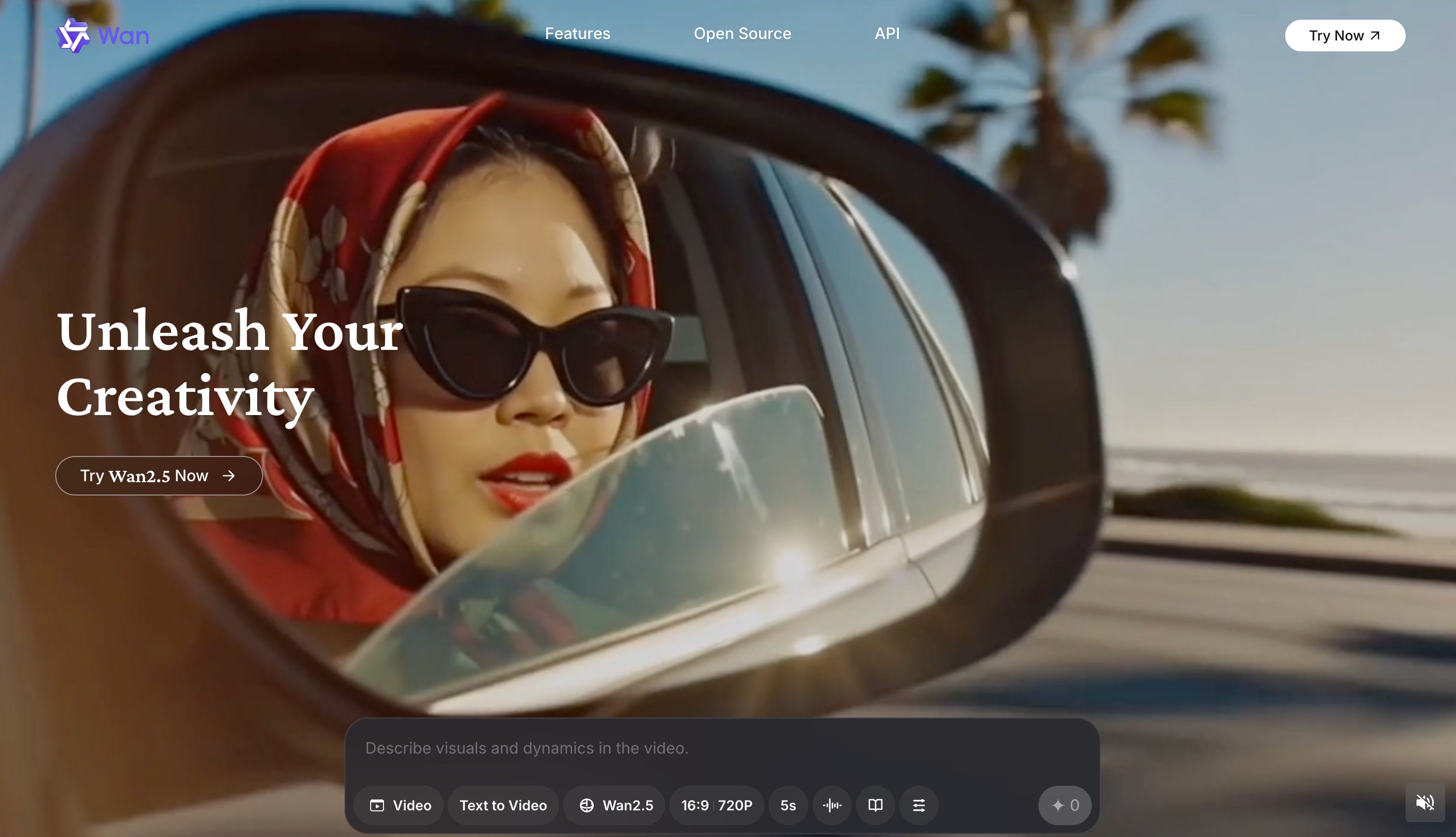Expand the Text to Video dropdown
This screenshot has height=837, width=1456.
[503, 805]
